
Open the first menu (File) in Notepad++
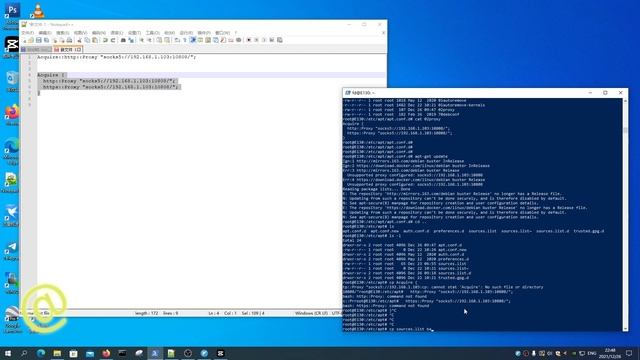pyautogui.click(x=27, y=33)
